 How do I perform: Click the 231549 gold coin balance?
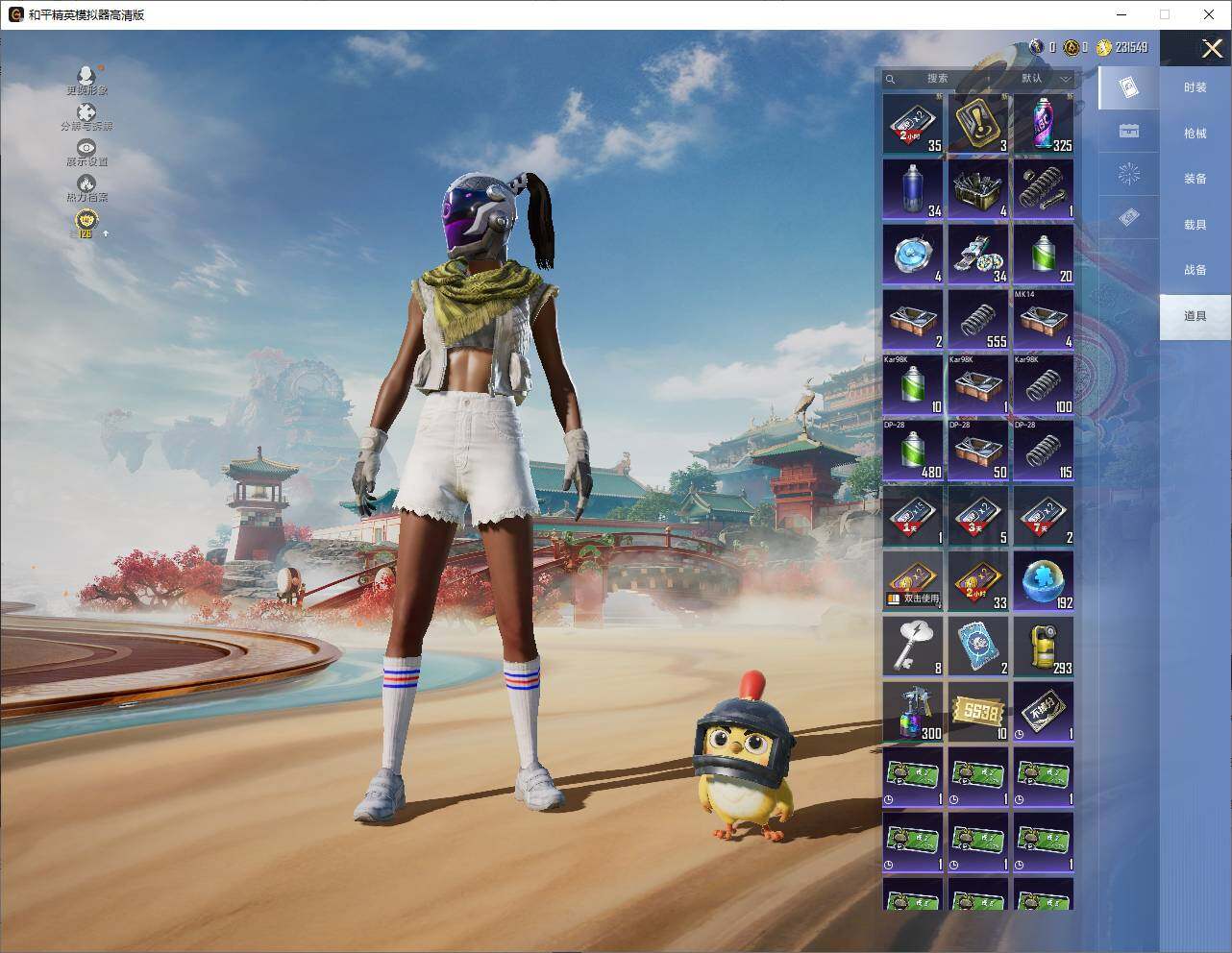[x=1122, y=47]
